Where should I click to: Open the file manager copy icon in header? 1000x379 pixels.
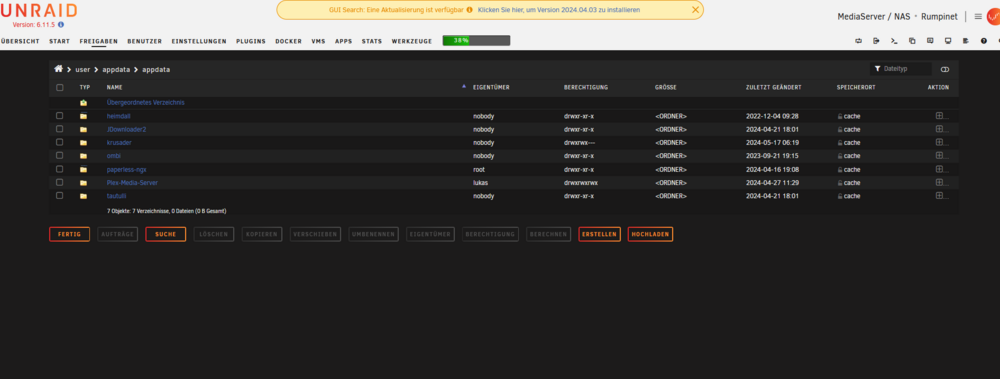(x=912, y=41)
